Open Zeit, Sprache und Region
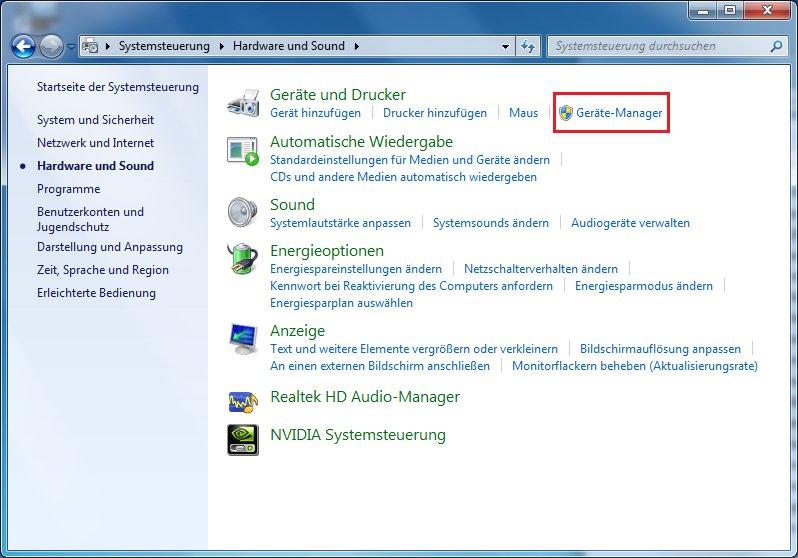The image size is (798, 558). pos(102,270)
